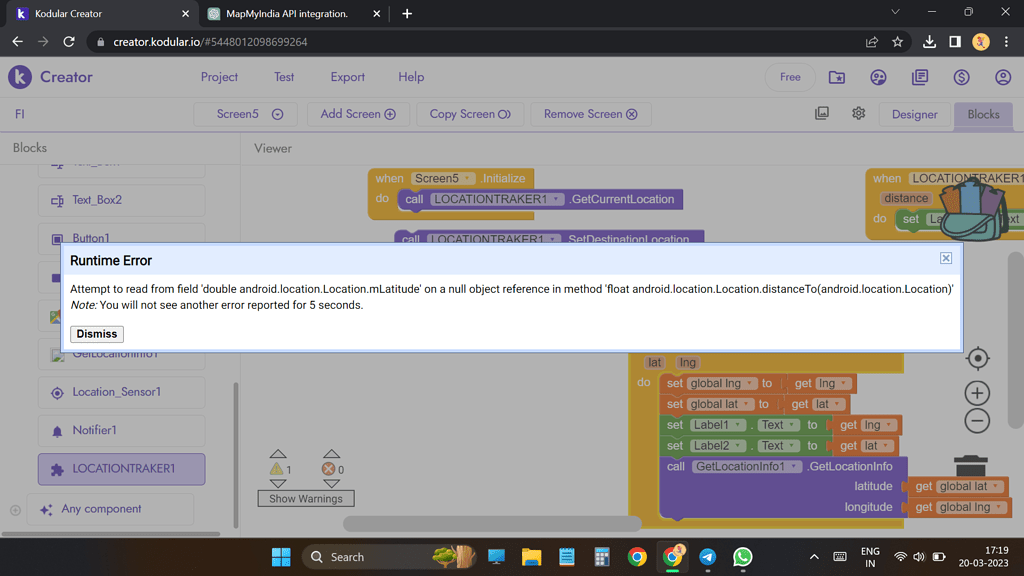Image resolution: width=1024 pixels, height=576 pixels.
Task: Open File Explorer from the taskbar
Action: coord(532,557)
